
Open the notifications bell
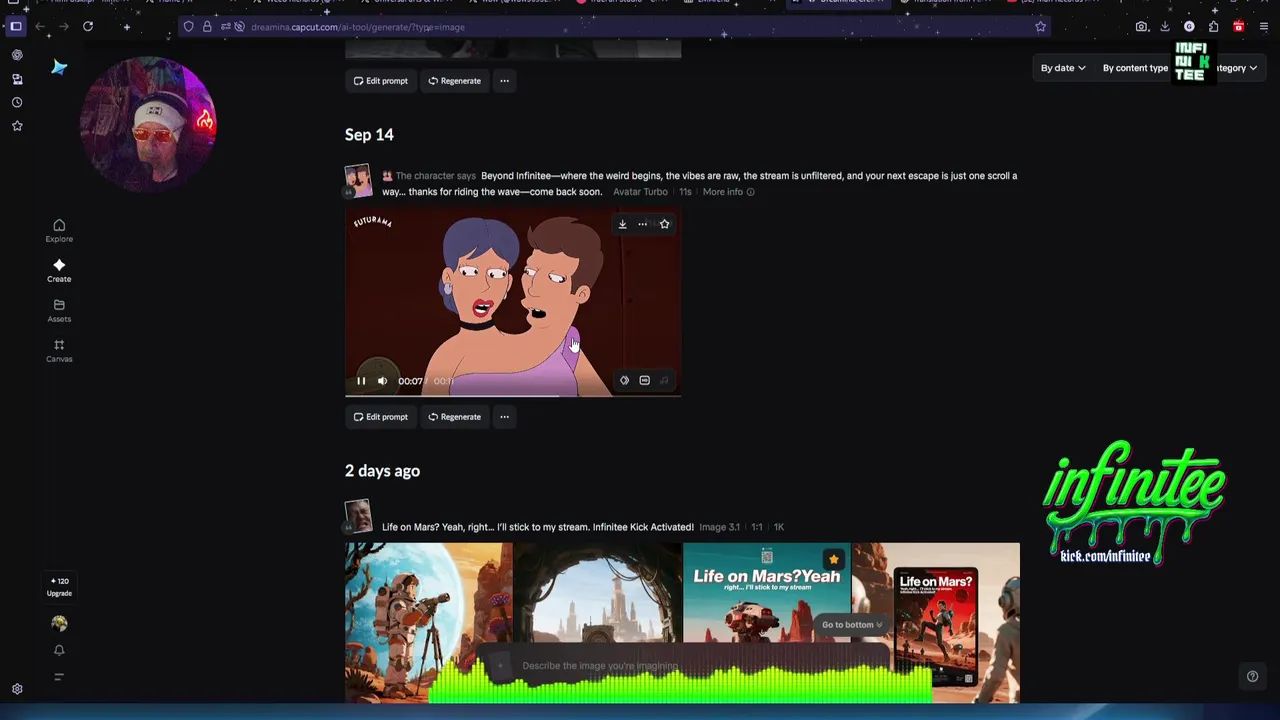59,650
